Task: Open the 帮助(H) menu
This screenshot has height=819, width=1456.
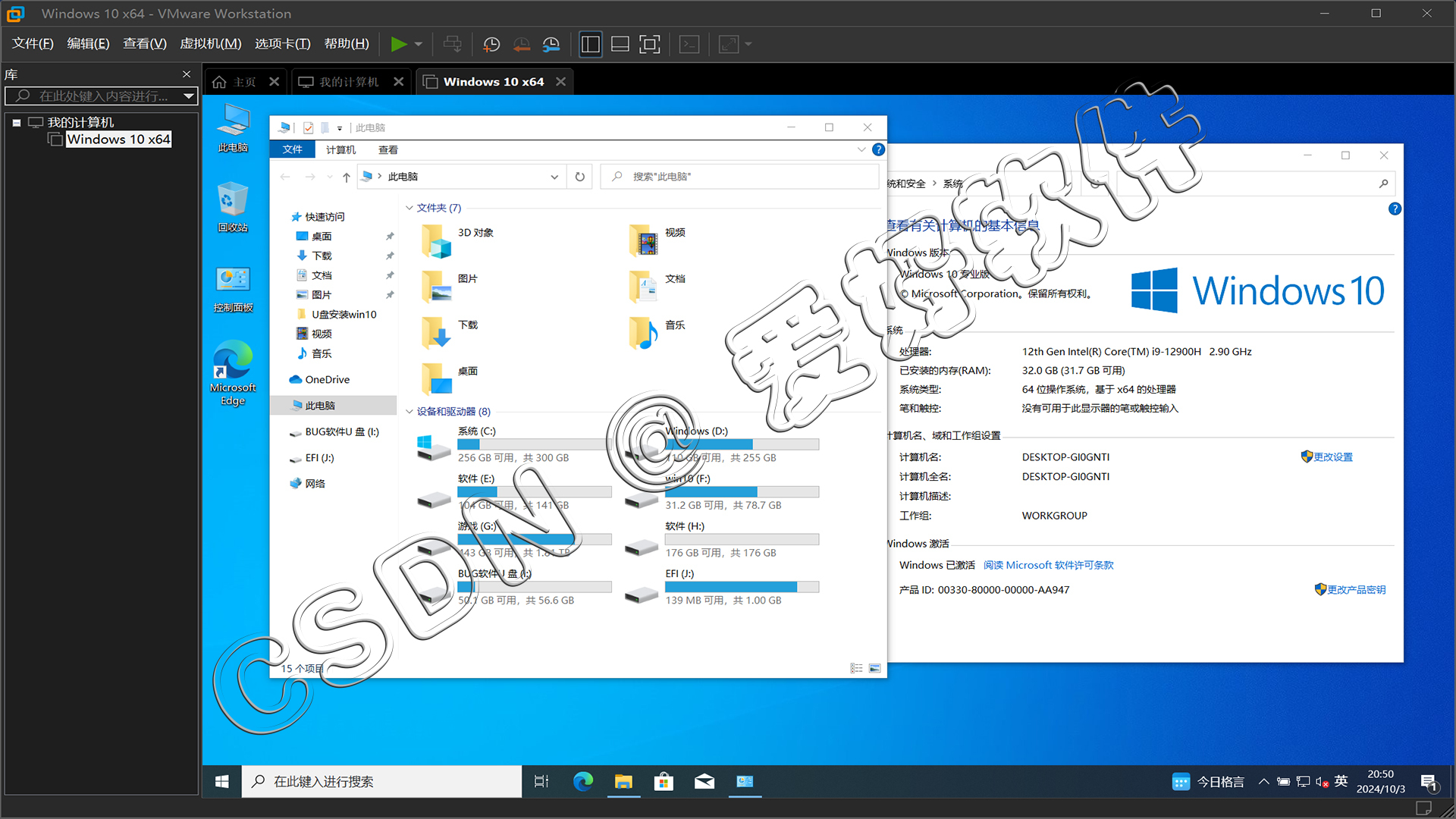Action: click(347, 44)
